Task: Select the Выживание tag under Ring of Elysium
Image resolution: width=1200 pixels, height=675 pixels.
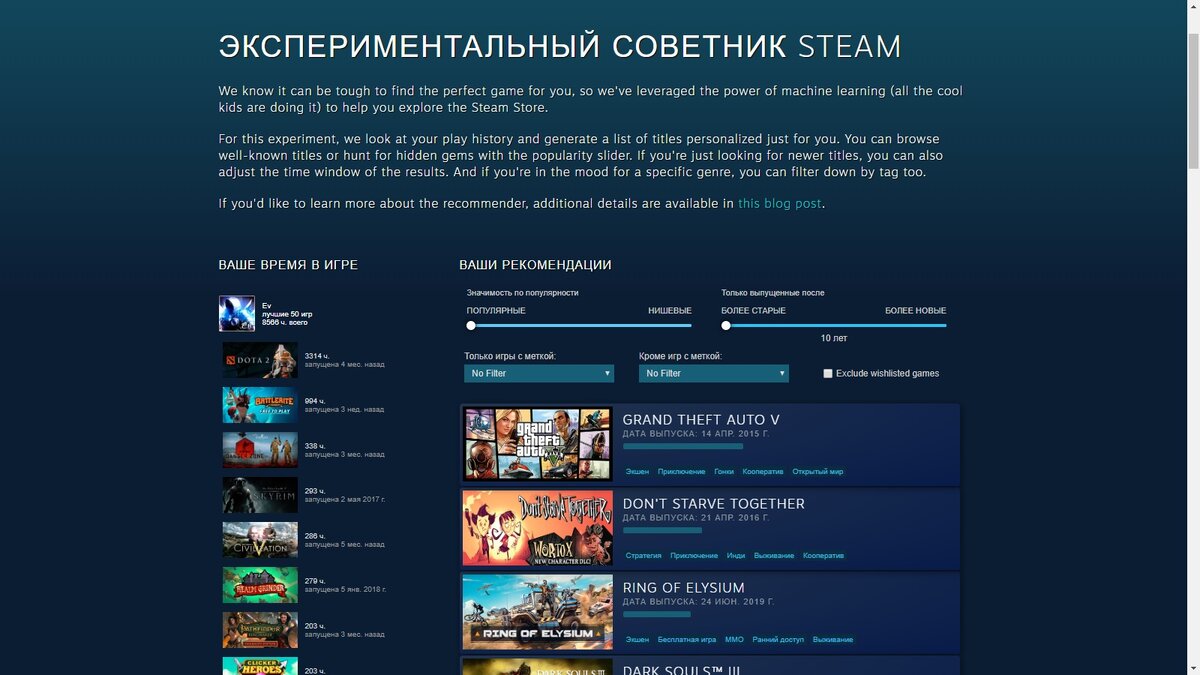Action: point(833,639)
